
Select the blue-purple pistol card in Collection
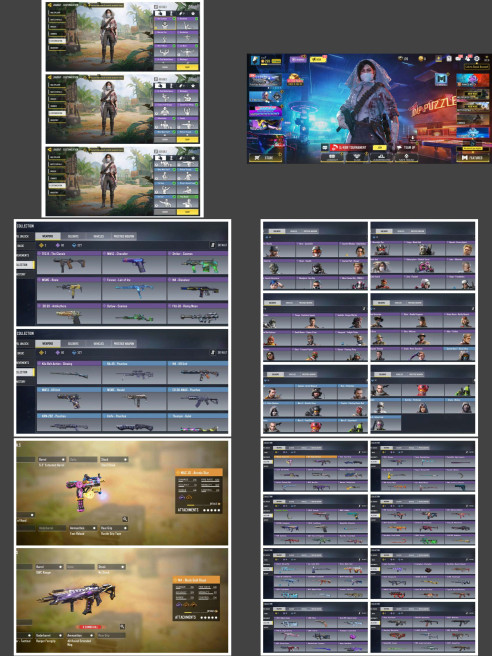tap(134, 263)
